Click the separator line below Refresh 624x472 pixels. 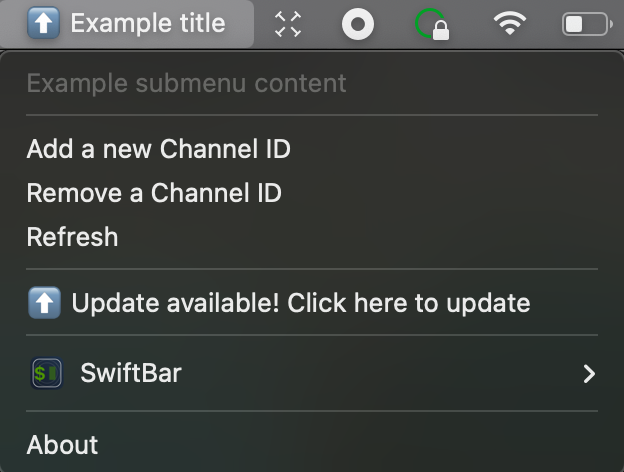point(312,269)
